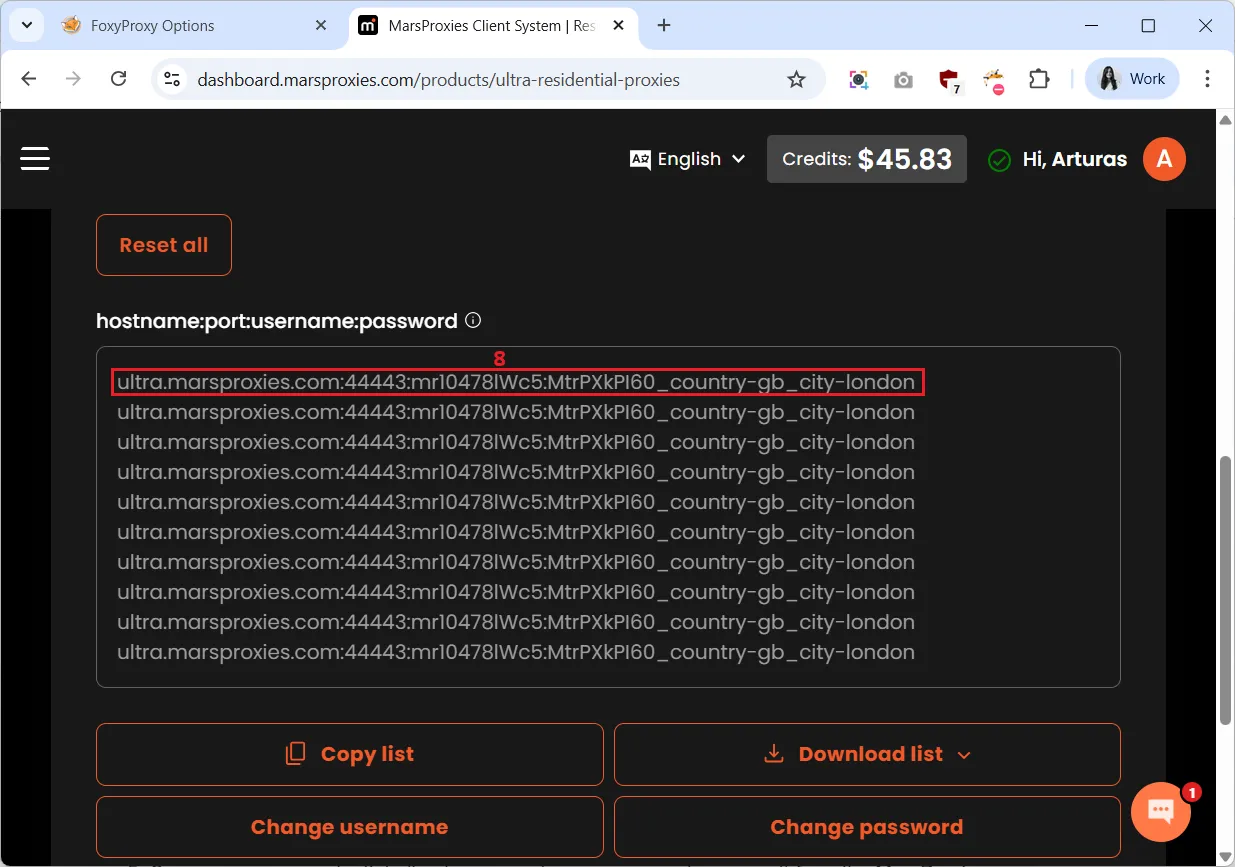1235x867 pixels.
Task: Open the hamburger navigation menu
Action: pyautogui.click(x=35, y=159)
